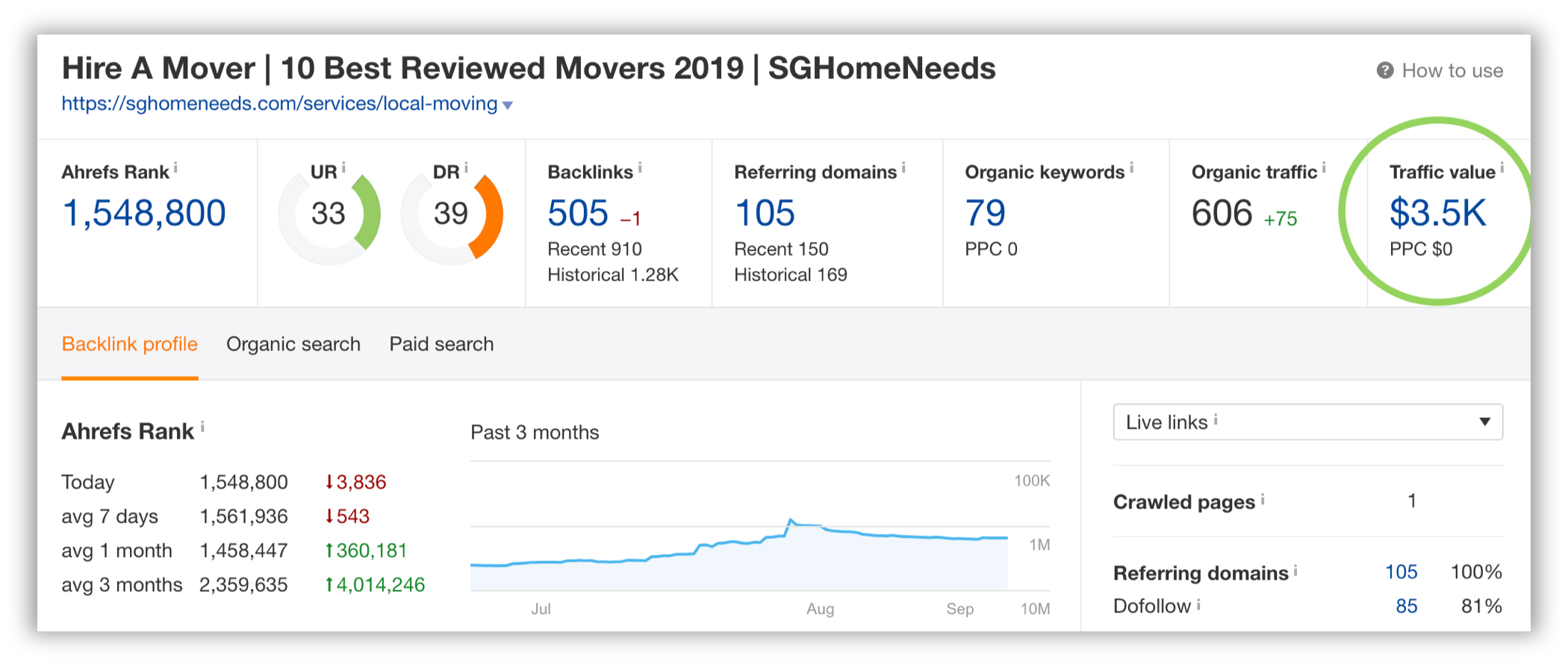Click the Today rank change 3,836
This screenshot has width=1568, height=664.
pos(355,483)
